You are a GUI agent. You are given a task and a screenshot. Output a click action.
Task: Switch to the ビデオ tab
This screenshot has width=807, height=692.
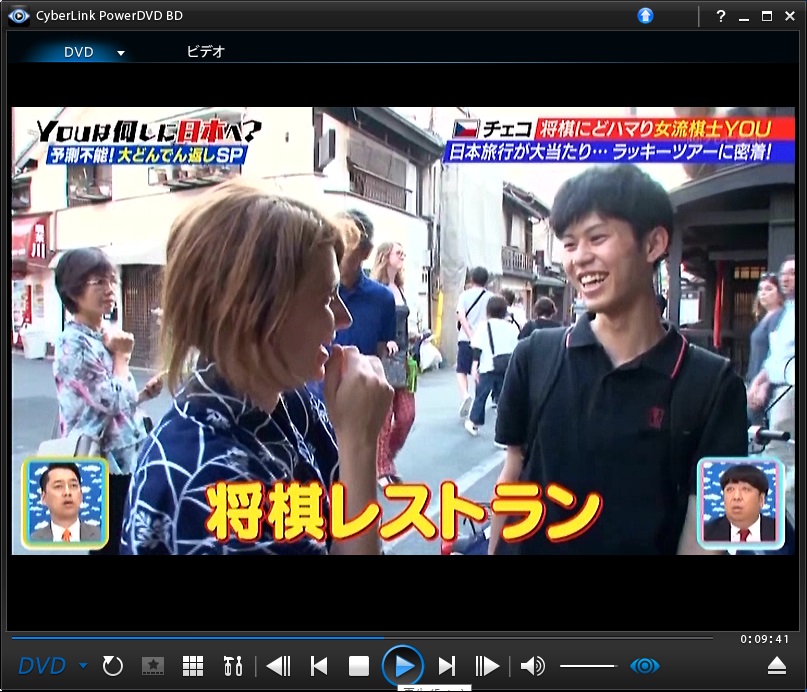pyautogui.click(x=205, y=51)
